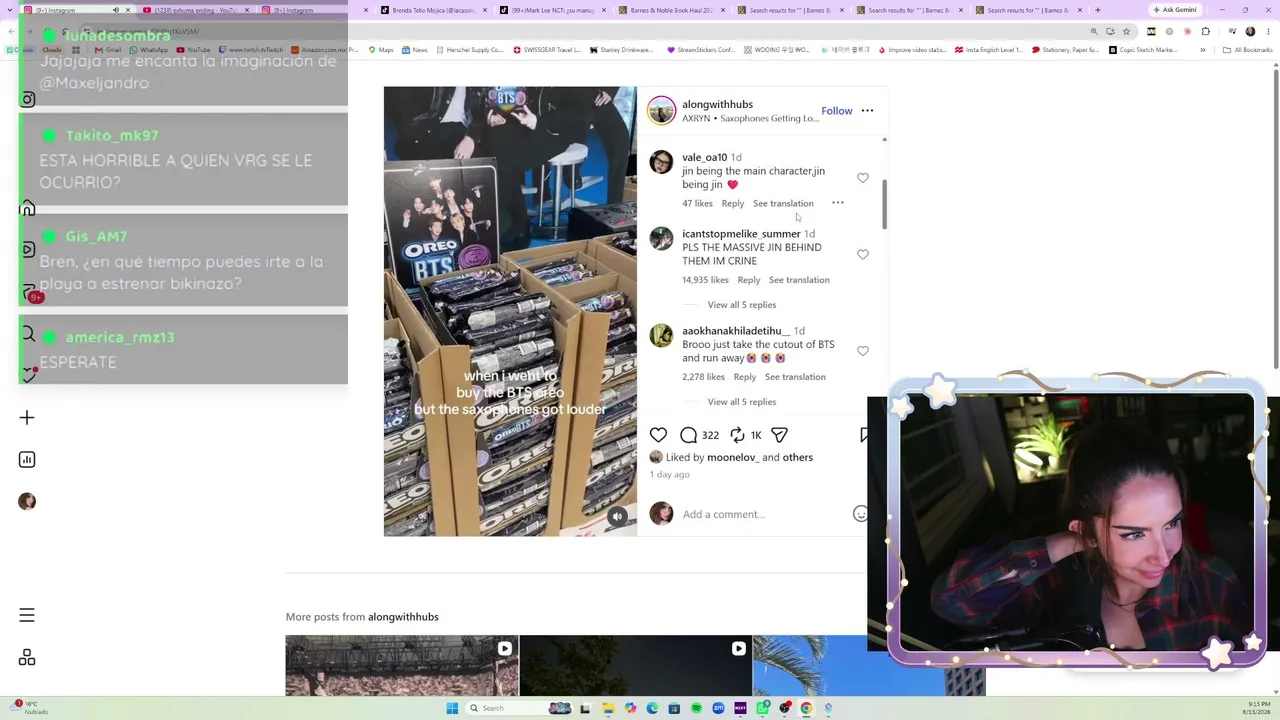
Task: Open Spotify from the taskbar
Action: 696,708
